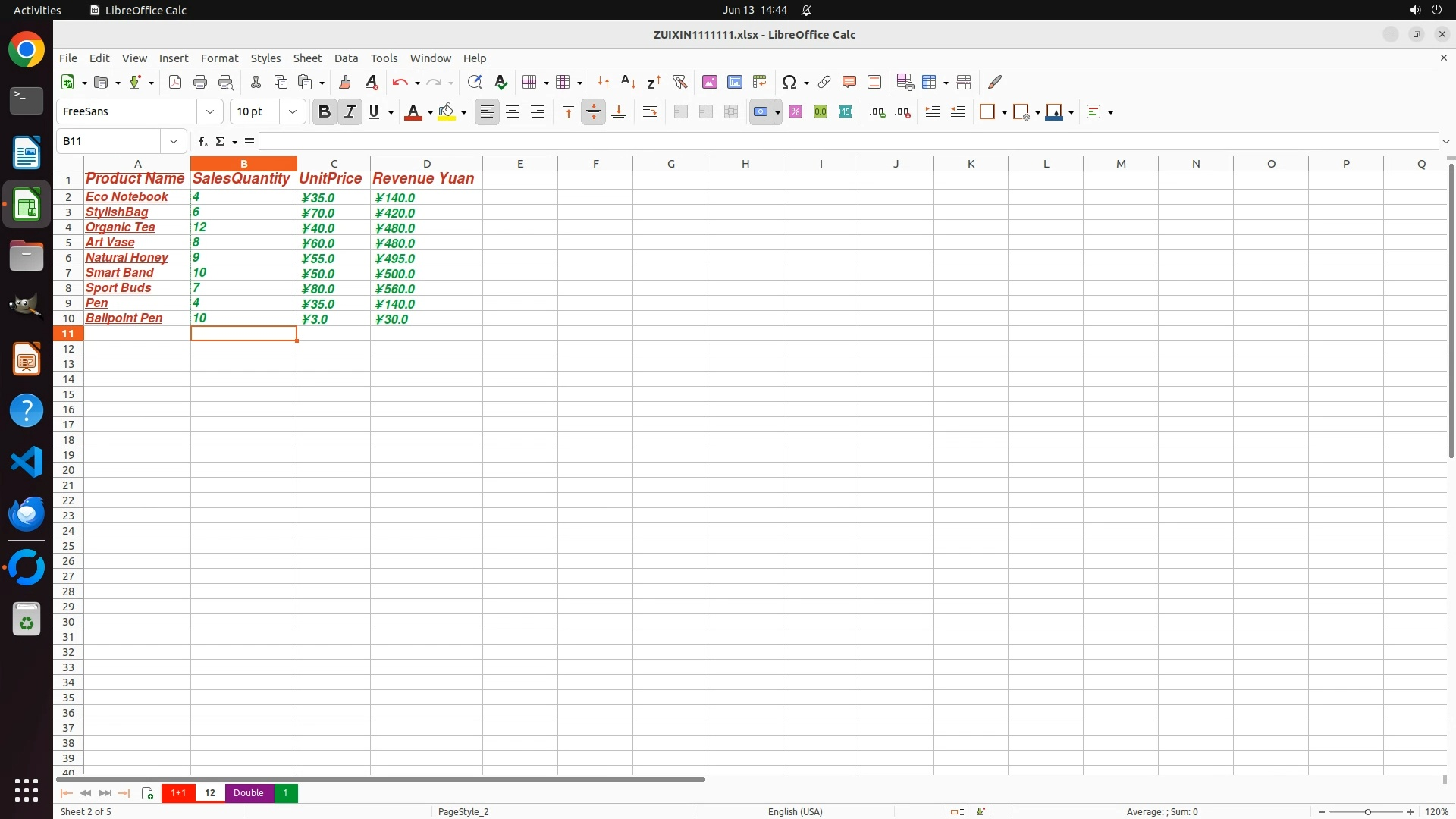1456x819 pixels.
Task: Toggle Italic formatting
Action: [350, 112]
